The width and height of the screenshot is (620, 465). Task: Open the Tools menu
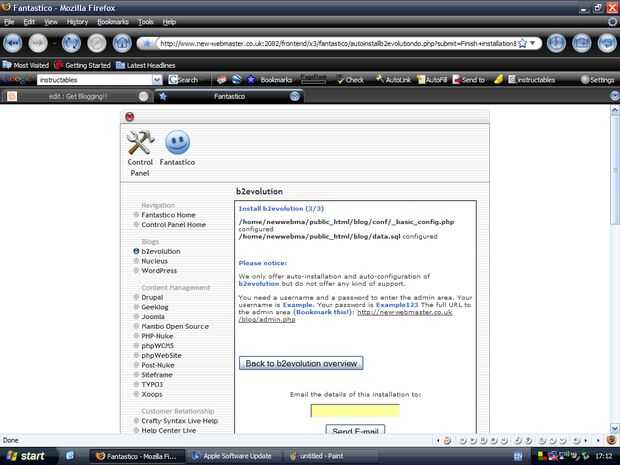pos(146,22)
